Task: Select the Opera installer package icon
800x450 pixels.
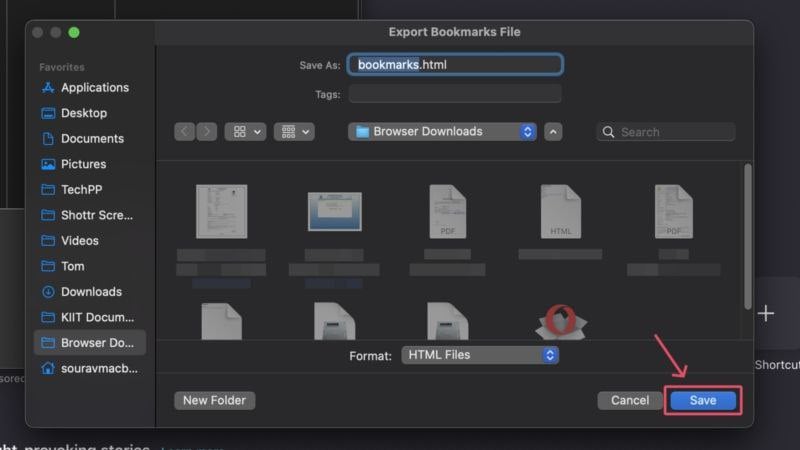Action: 561,322
